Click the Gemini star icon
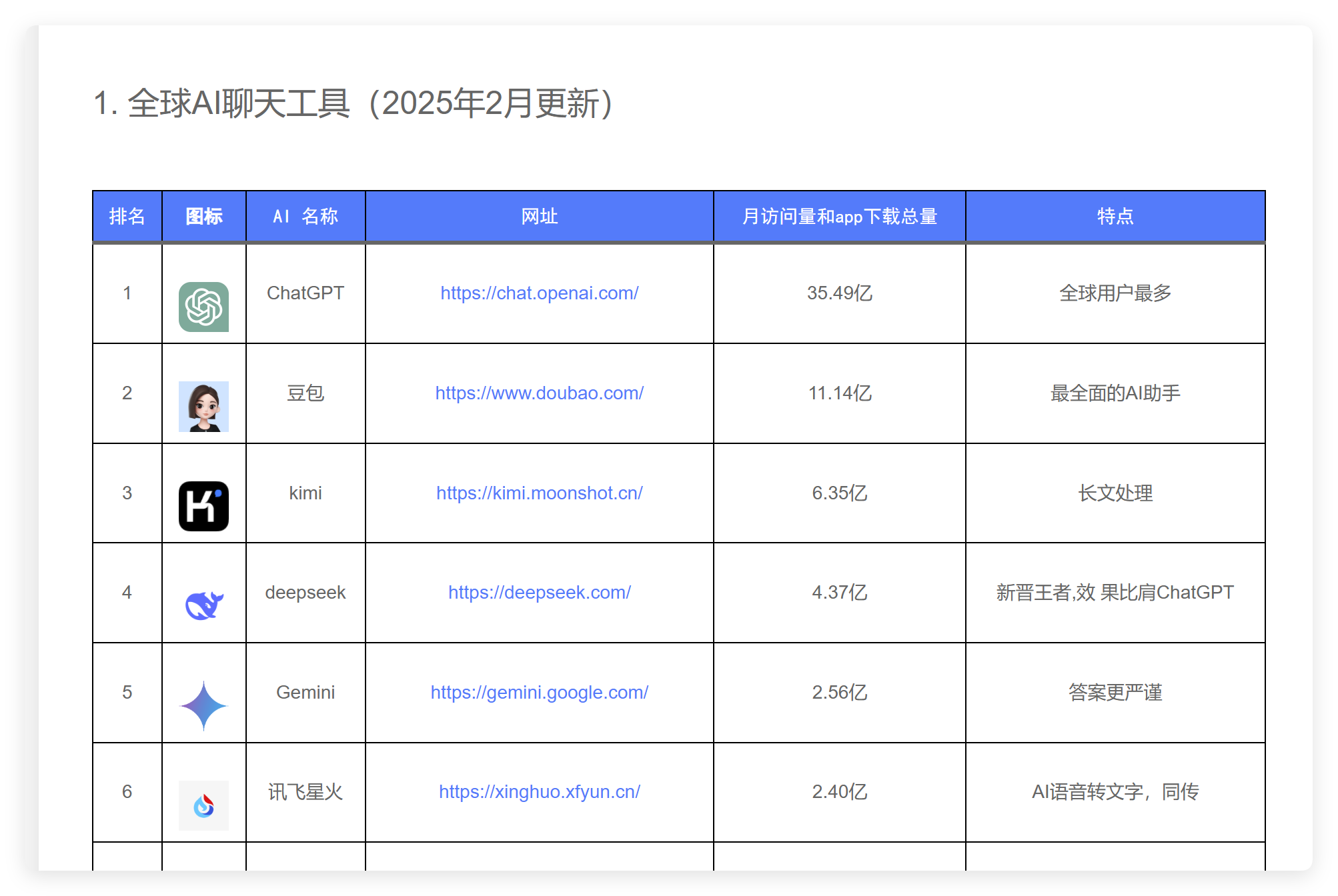This screenshot has height=896, width=1338. (x=203, y=705)
